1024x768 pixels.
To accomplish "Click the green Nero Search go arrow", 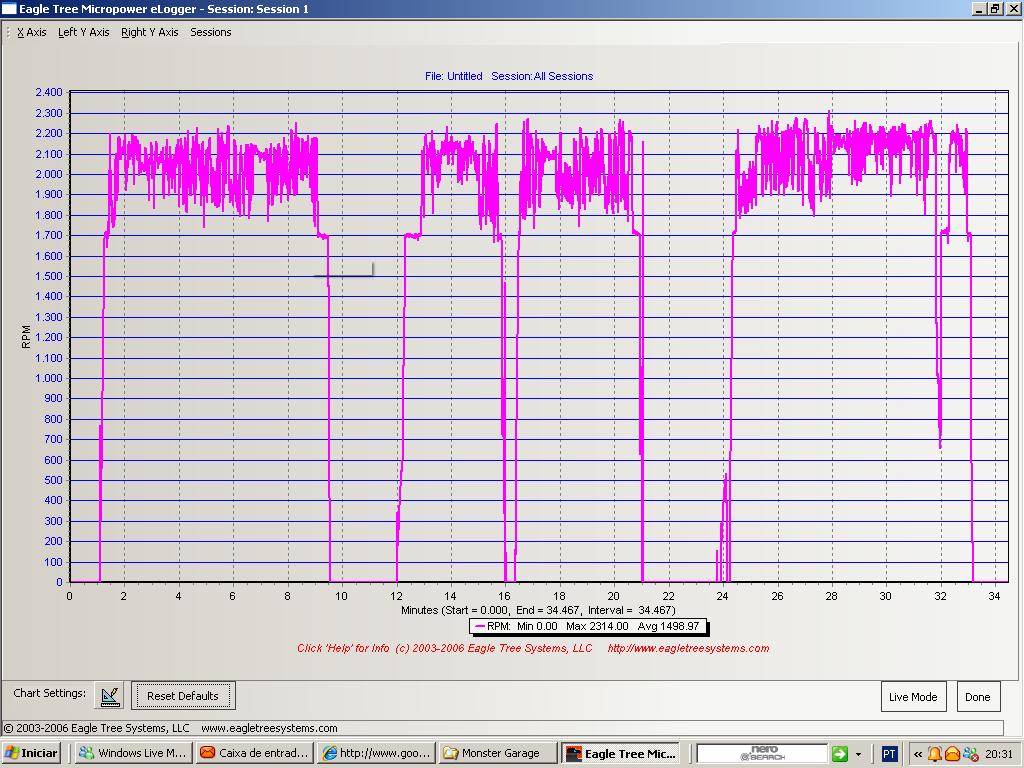I will point(840,754).
